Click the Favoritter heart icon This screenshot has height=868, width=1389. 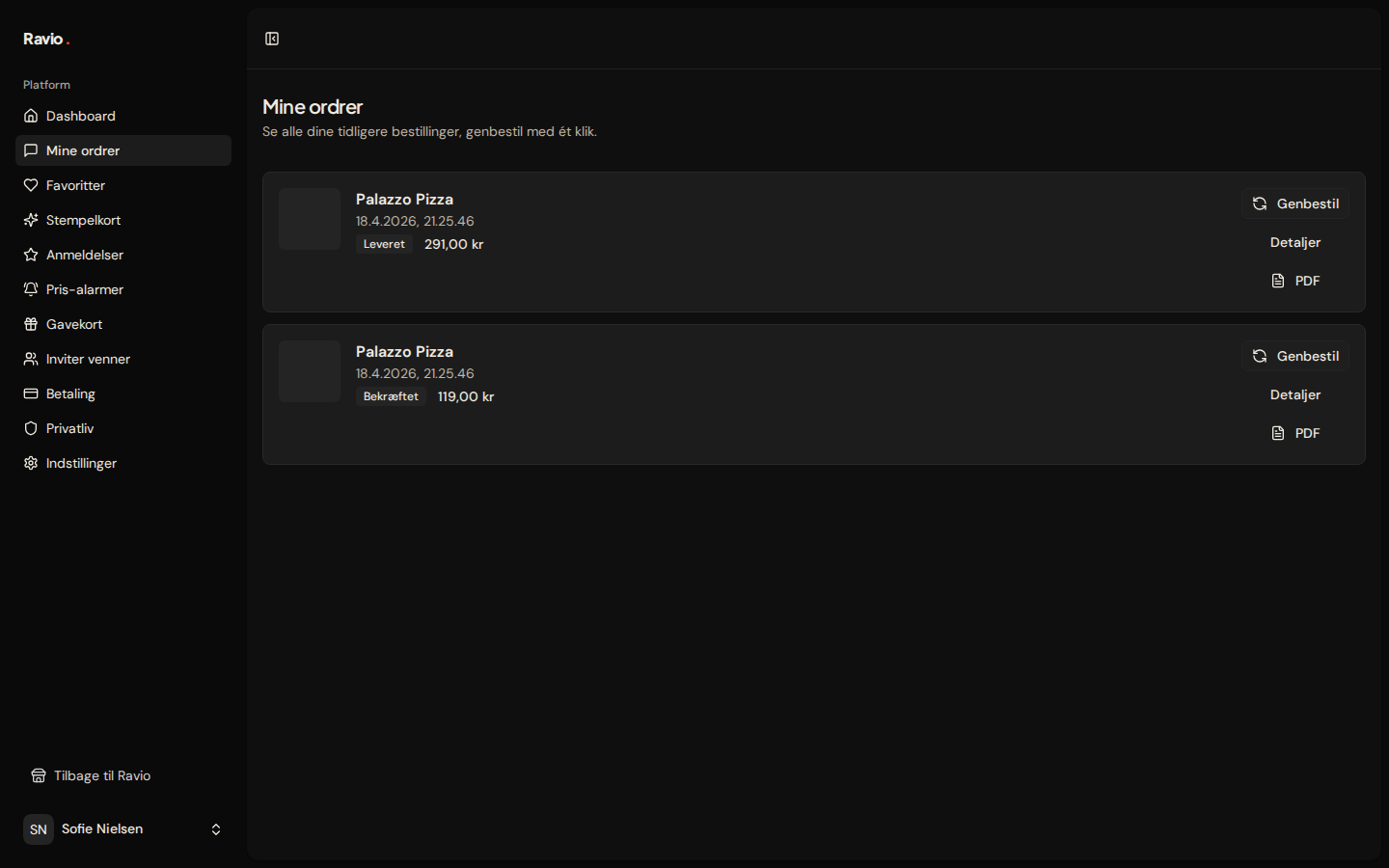tap(31, 185)
